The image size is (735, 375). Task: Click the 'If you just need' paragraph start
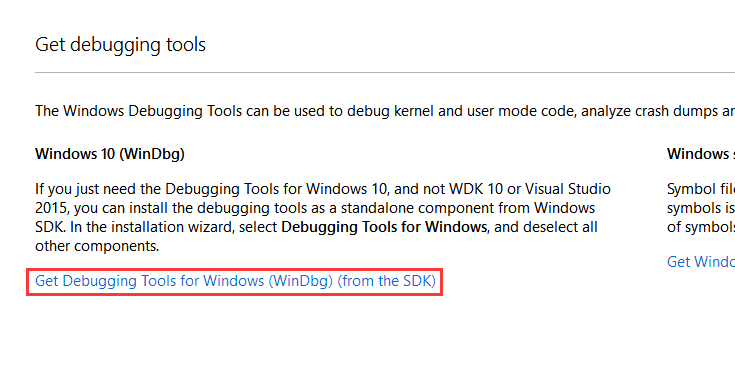86,189
